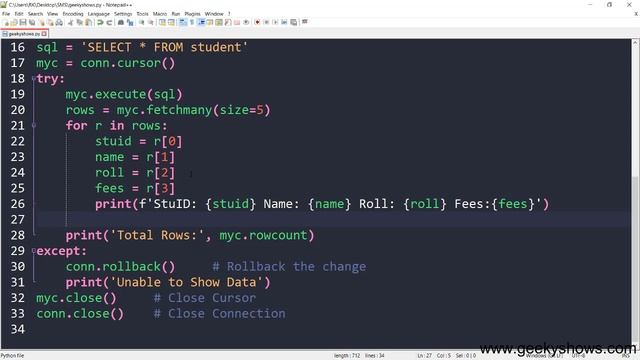Click the Paste toolbar icon

click(x=88, y=22)
